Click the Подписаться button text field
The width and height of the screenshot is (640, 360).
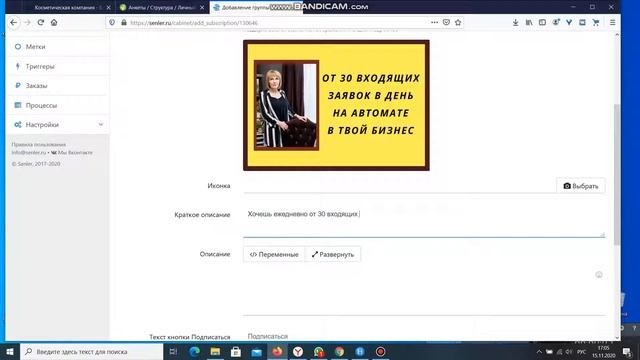[x=424, y=336]
